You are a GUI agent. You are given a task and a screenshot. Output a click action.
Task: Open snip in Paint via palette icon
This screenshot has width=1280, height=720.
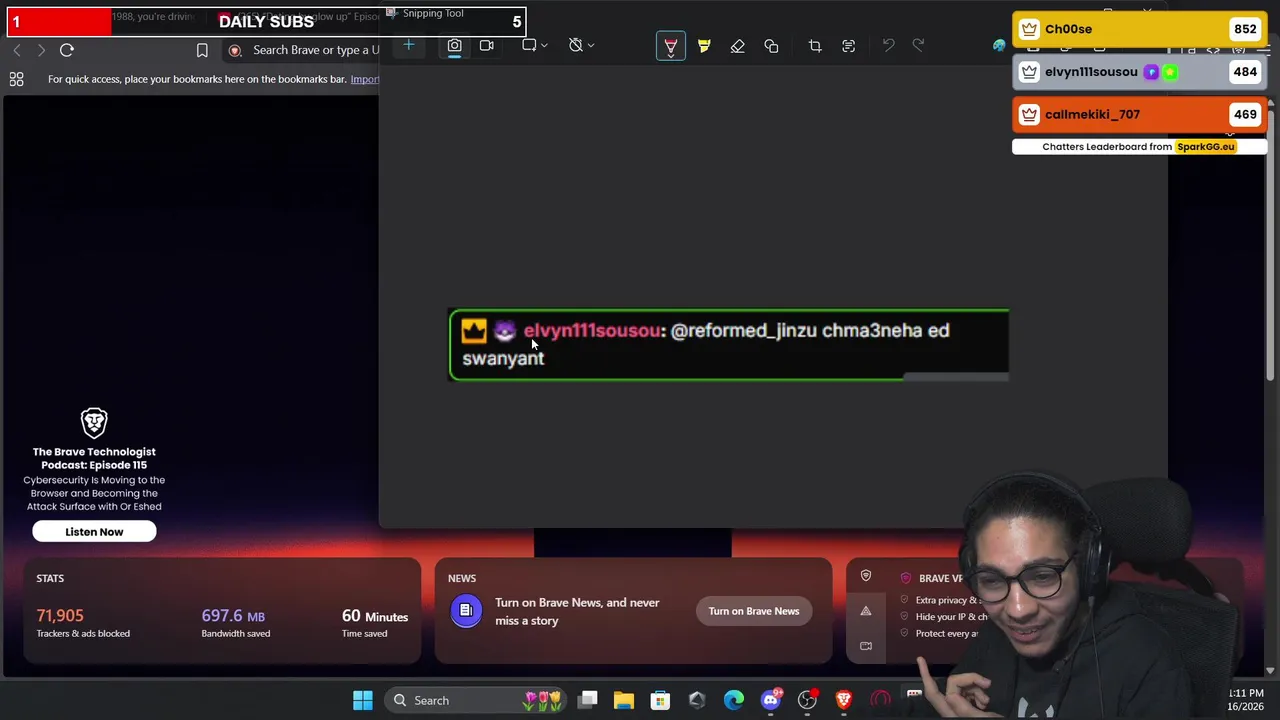point(999,45)
